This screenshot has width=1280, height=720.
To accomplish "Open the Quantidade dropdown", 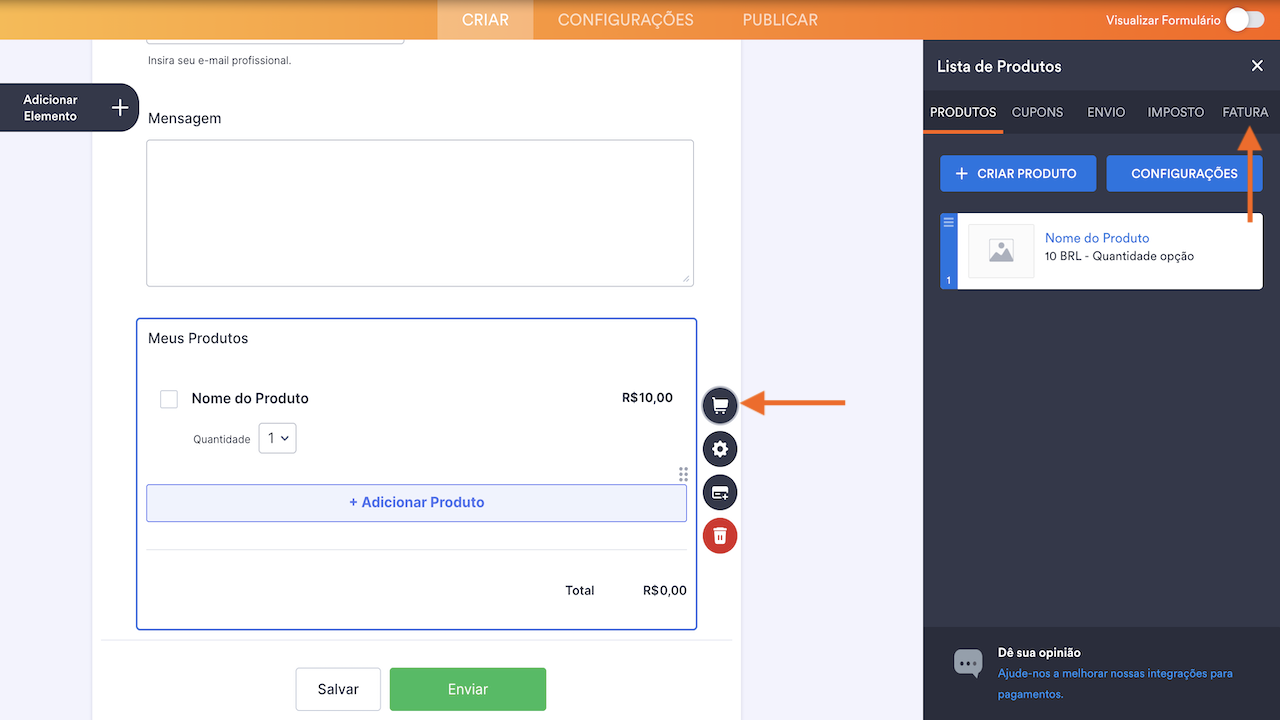I will 277,438.
